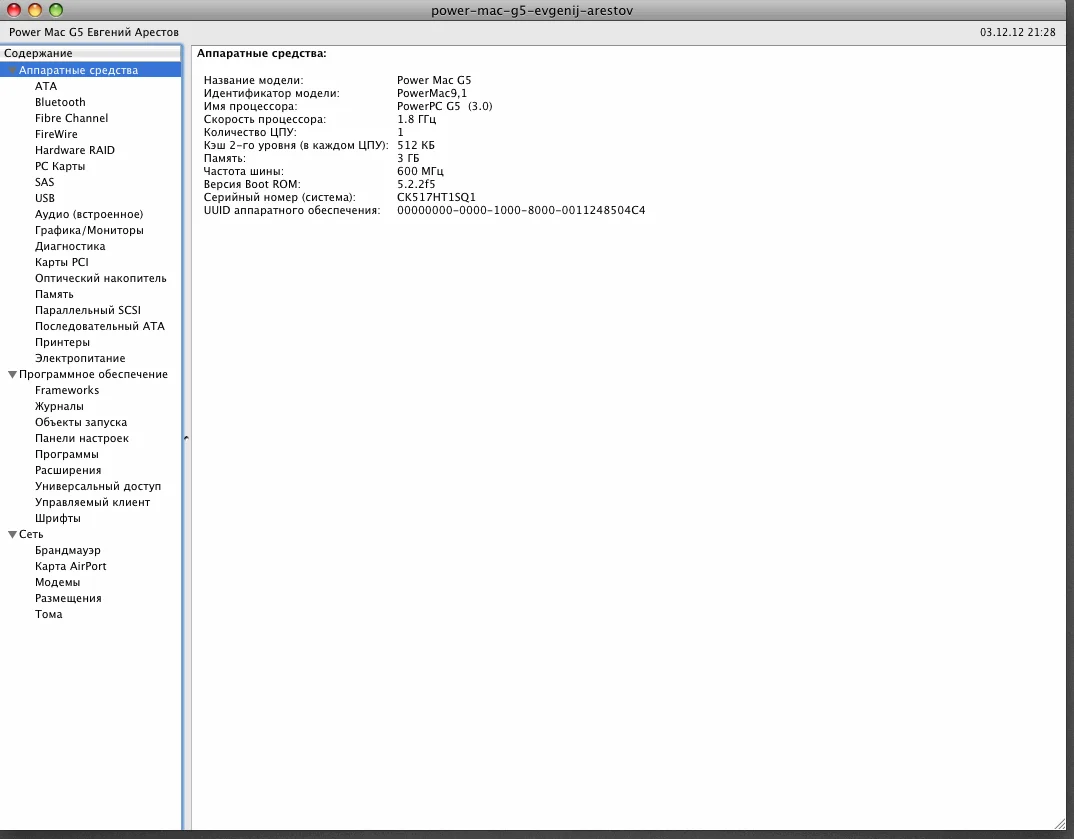Image resolution: width=1074 pixels, height=839 pixels.
Task: Select Bluetooth in the hardware list
Action: 60,102
